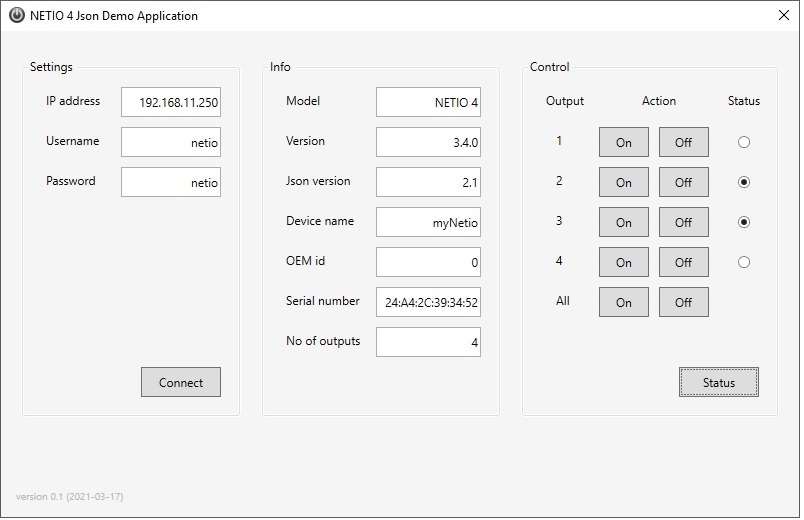Activate On for output 3
This screenshot has width=804, height=520.
pos(624,222)
